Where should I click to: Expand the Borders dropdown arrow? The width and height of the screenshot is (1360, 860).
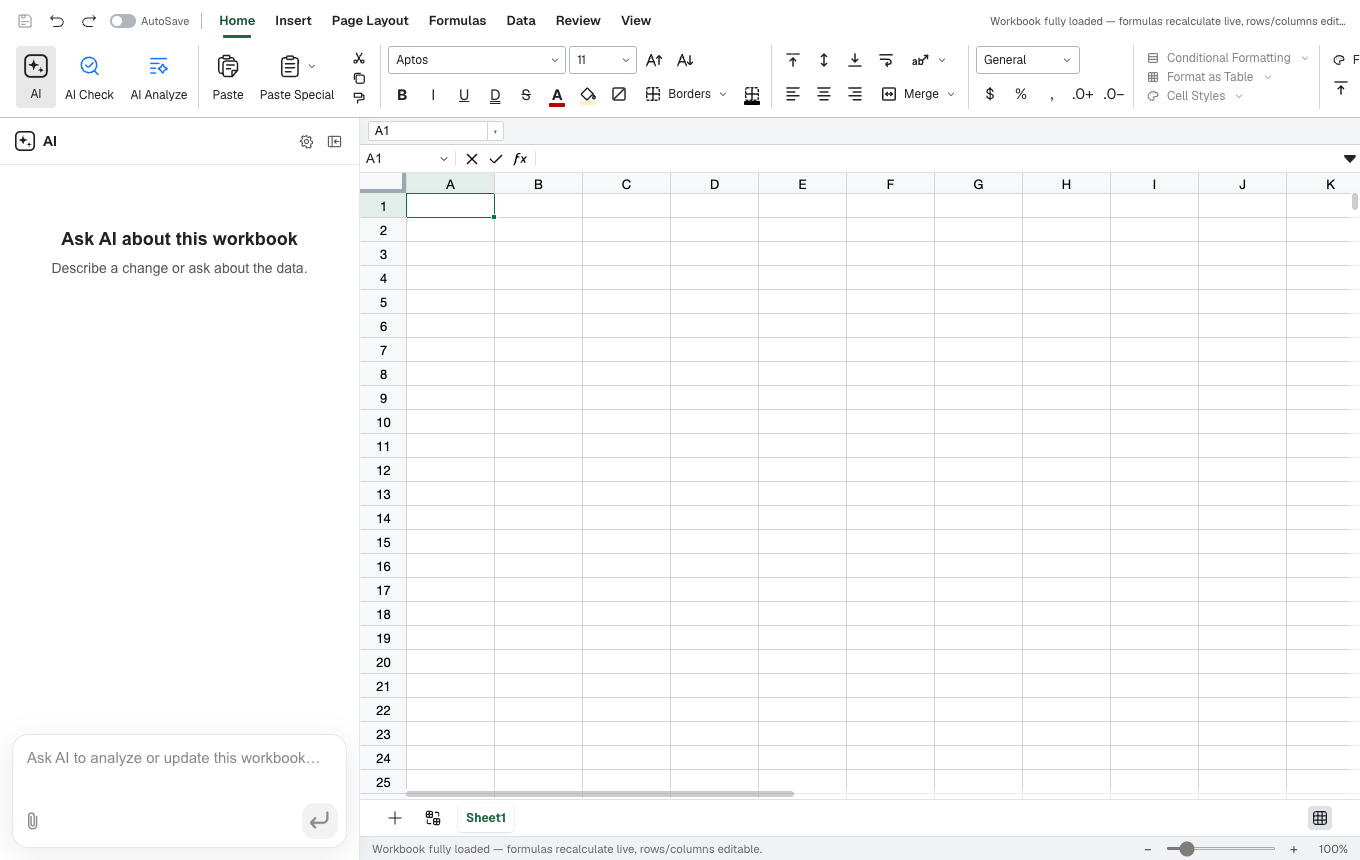(x=723, y=94)
